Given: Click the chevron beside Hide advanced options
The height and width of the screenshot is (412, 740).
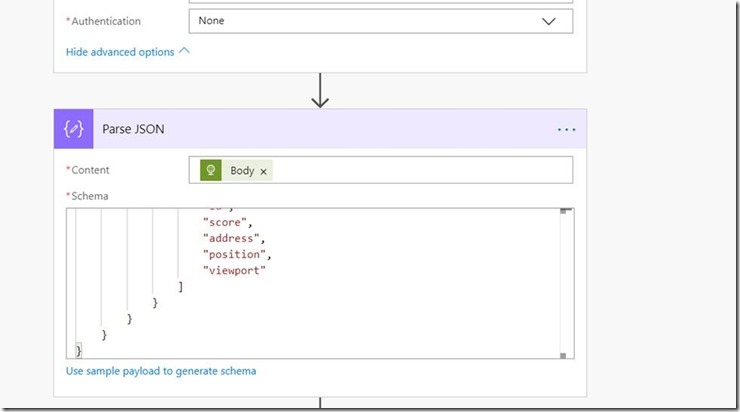Looking at the screenshot, I should [x=184, y=51].
